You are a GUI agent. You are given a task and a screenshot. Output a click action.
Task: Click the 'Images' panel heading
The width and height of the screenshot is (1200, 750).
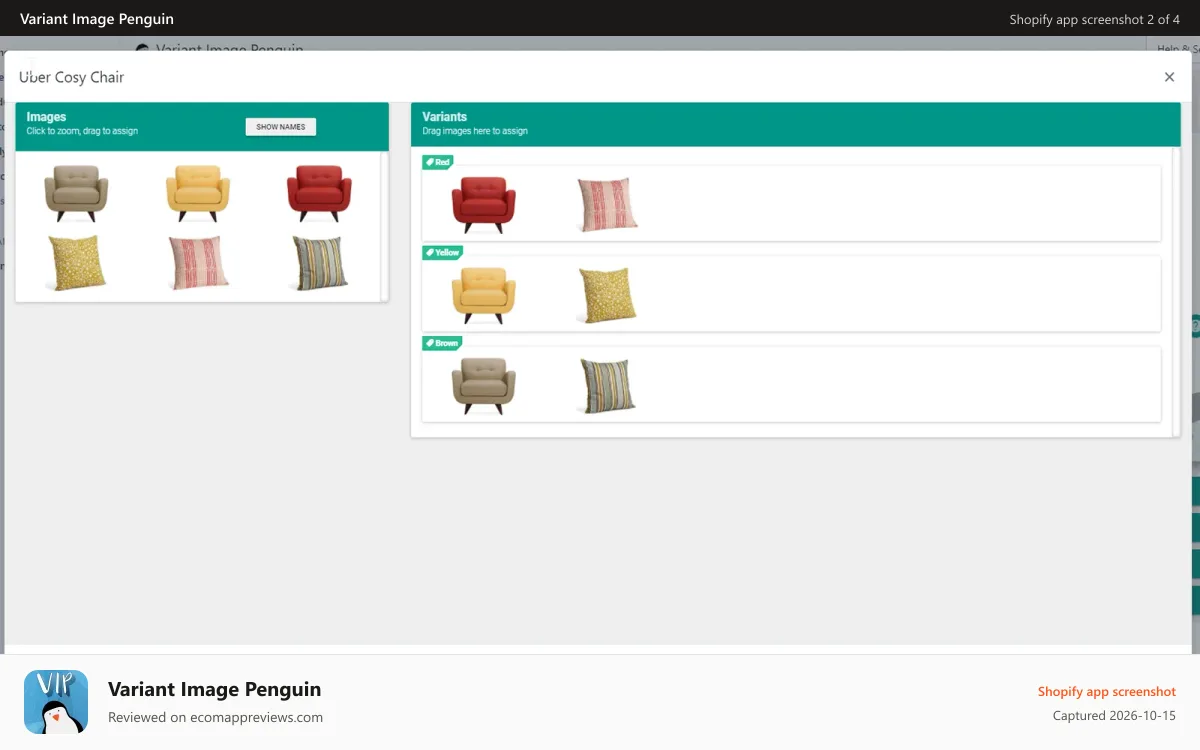click(46, 117)
